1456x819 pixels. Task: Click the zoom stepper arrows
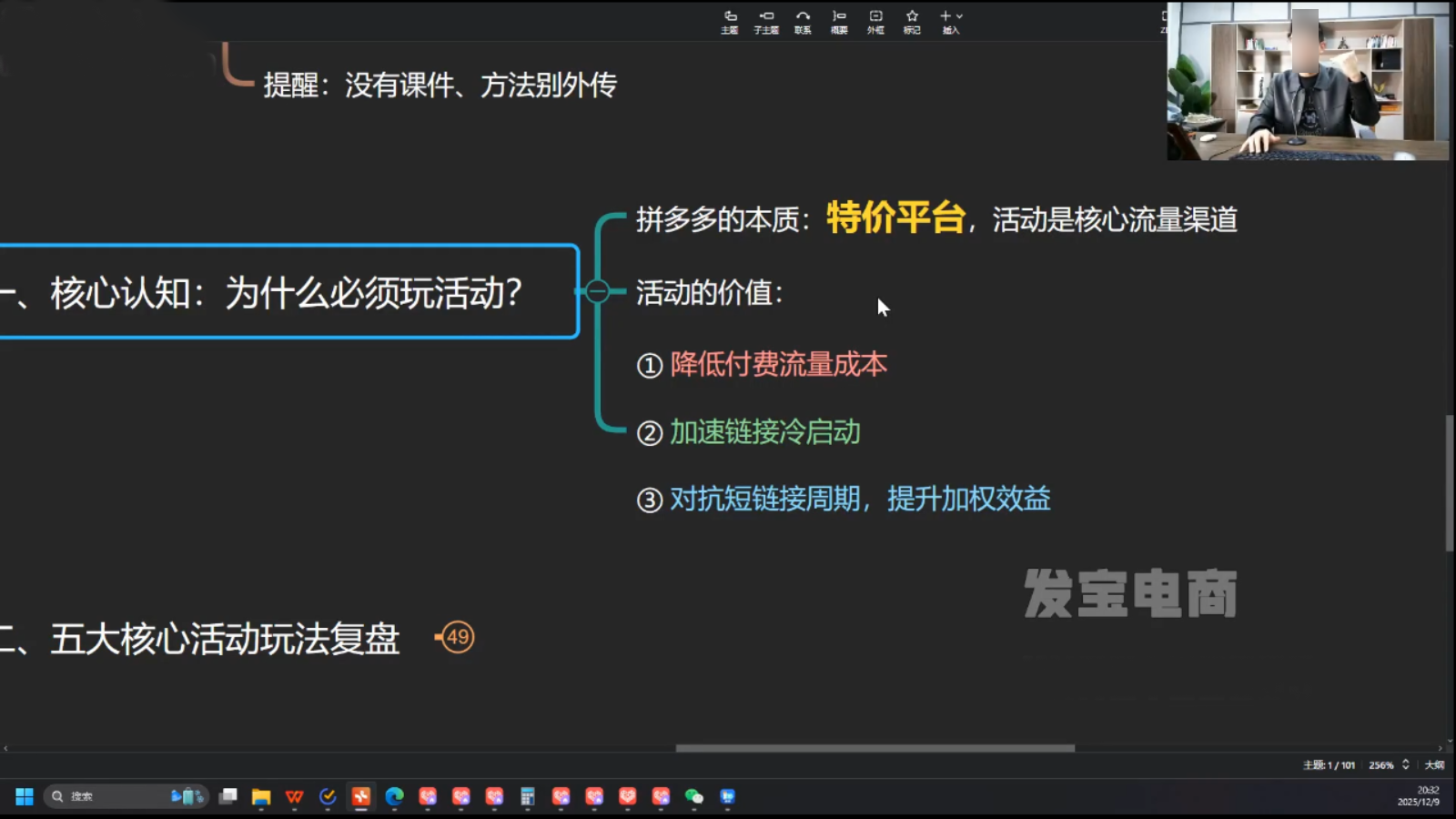1407,765
